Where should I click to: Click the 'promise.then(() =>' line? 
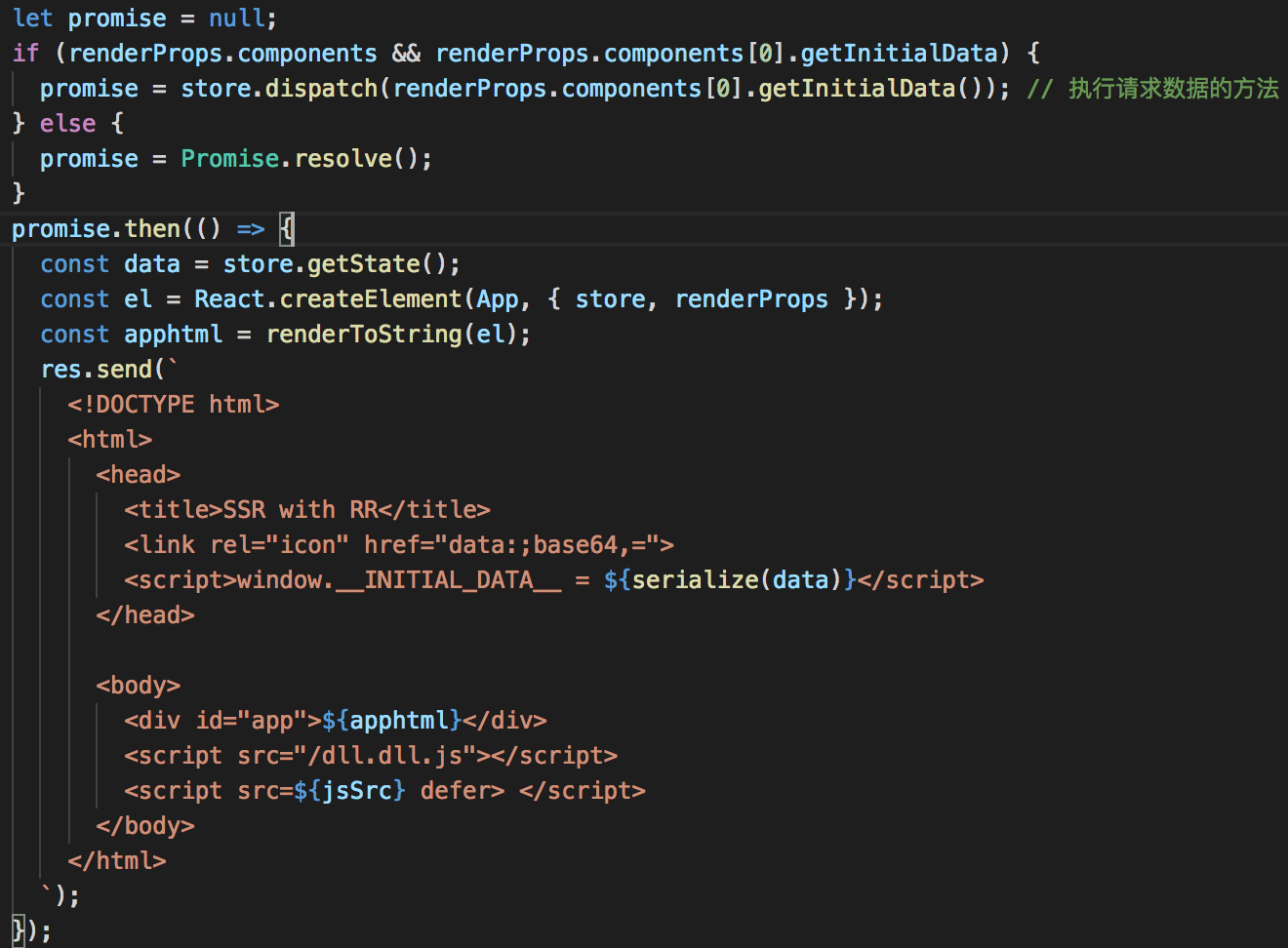(x=153, y=229)
